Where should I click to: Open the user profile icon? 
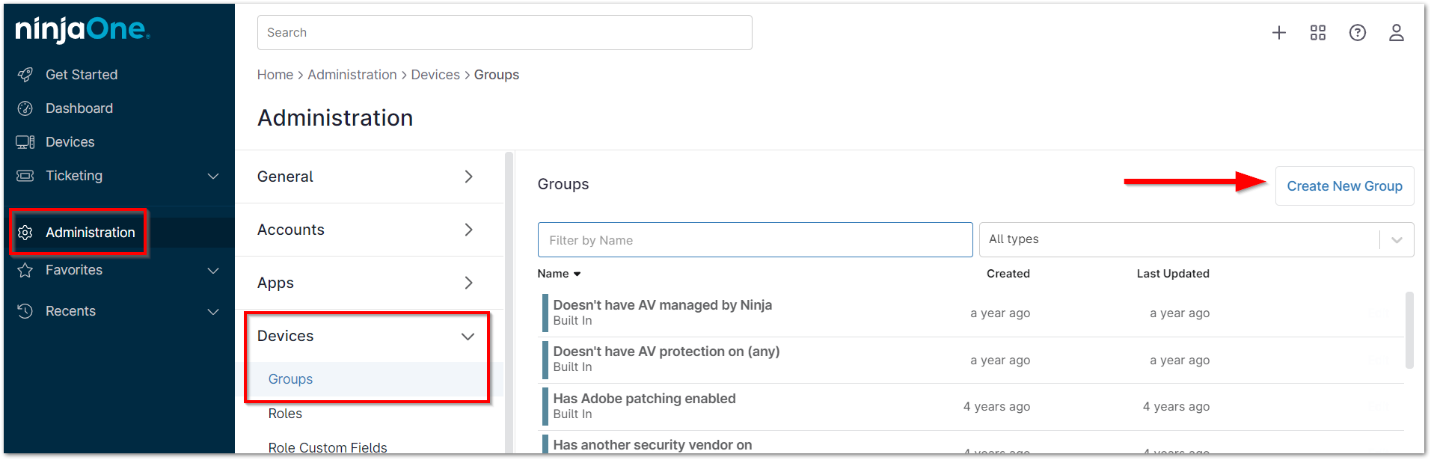1396,33
